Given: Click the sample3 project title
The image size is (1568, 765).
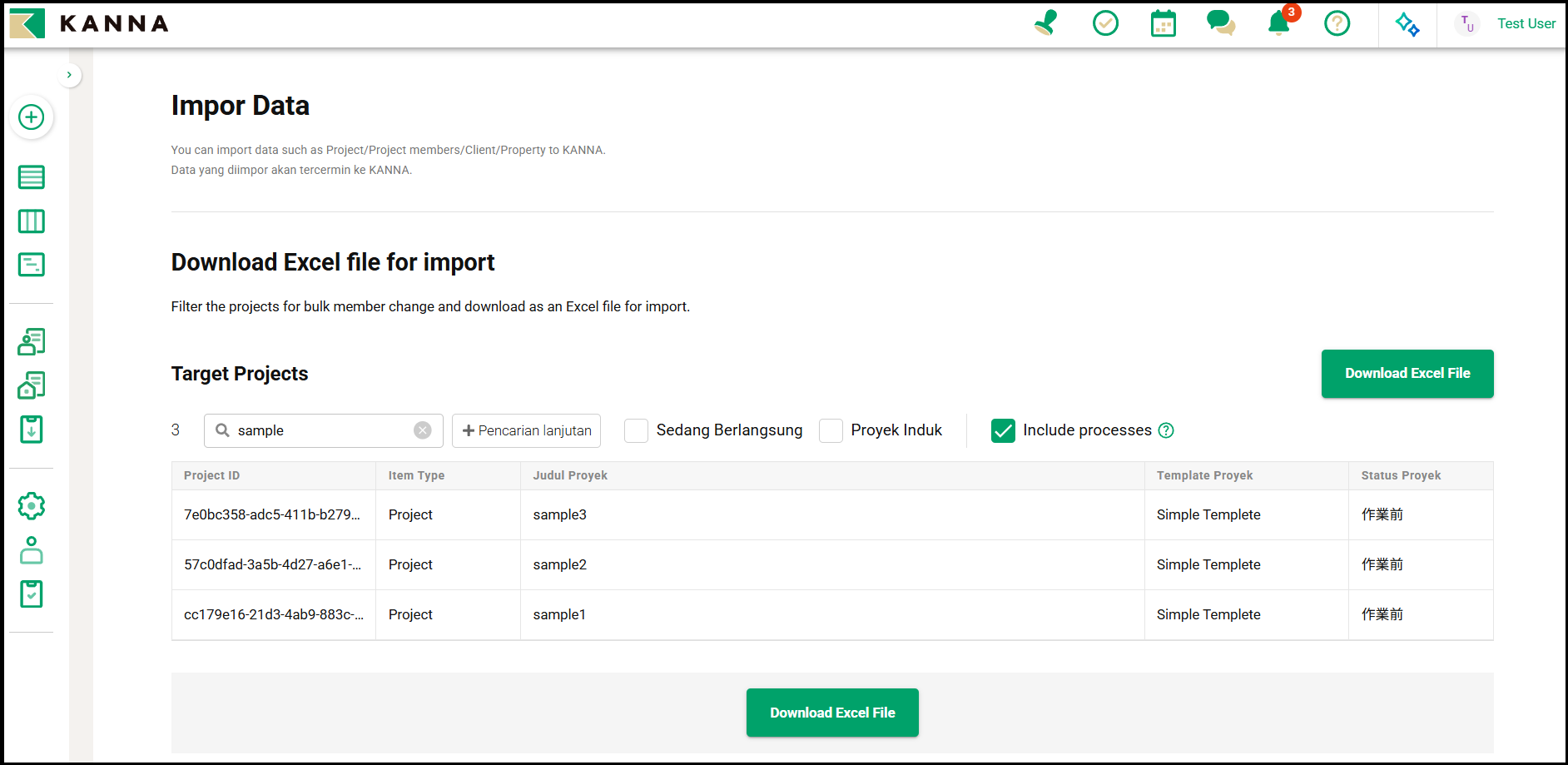Looking at the screenshot, I should click(560, 514).
